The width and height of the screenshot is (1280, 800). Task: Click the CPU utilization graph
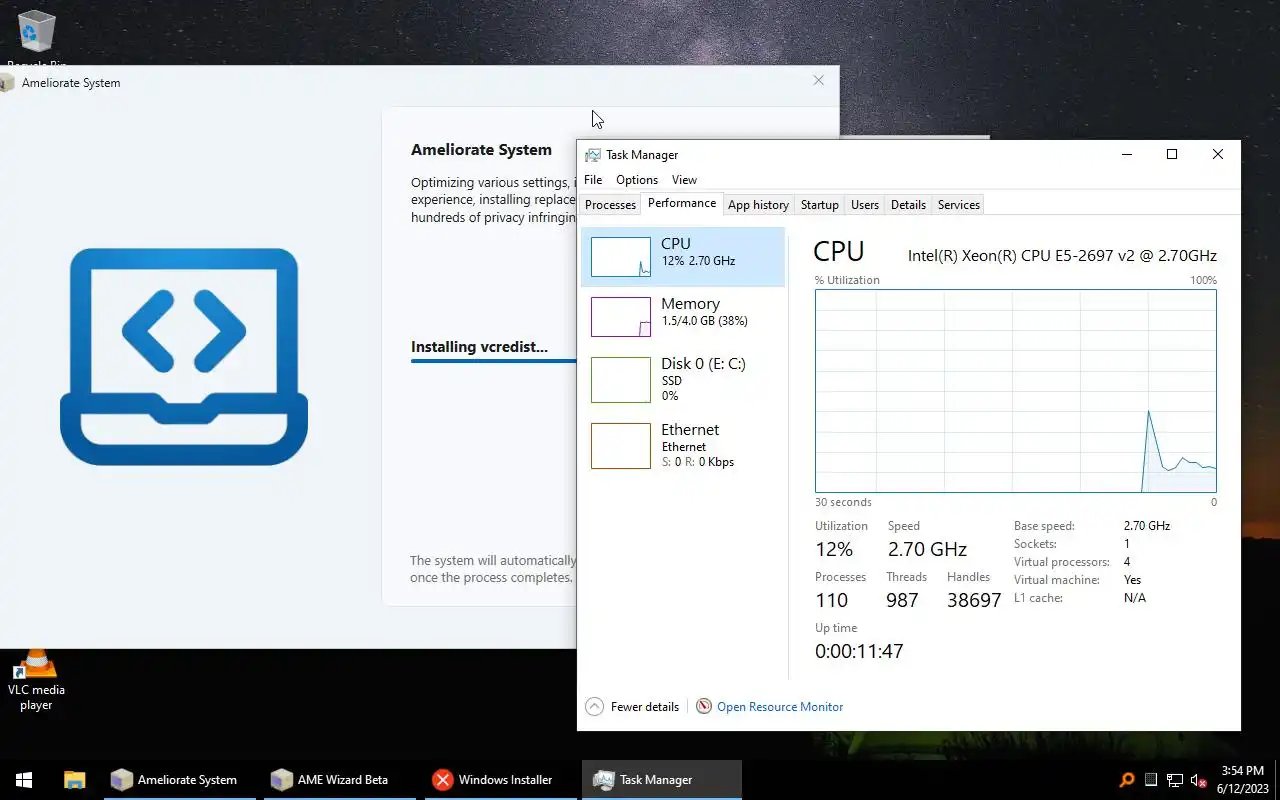pyautogui.click(x=1016, y=391)
